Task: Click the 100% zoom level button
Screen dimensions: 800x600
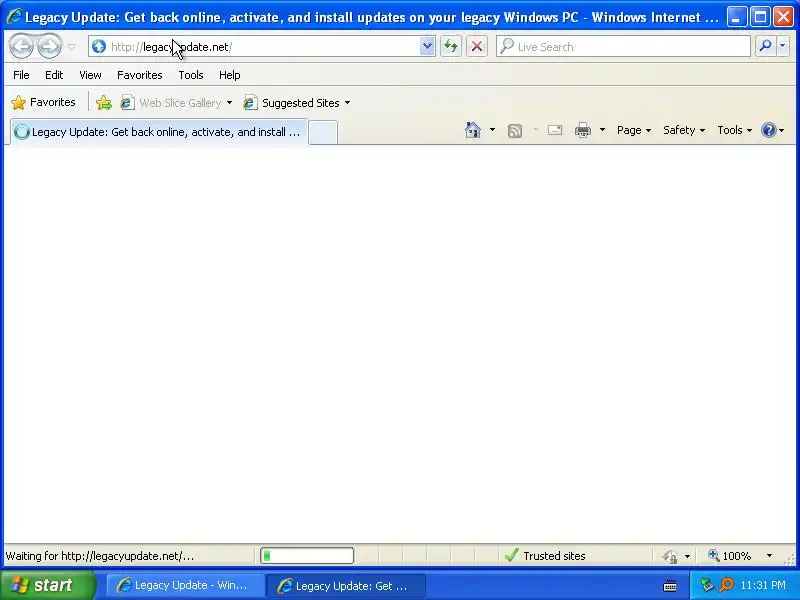Action: coord(730,556)
